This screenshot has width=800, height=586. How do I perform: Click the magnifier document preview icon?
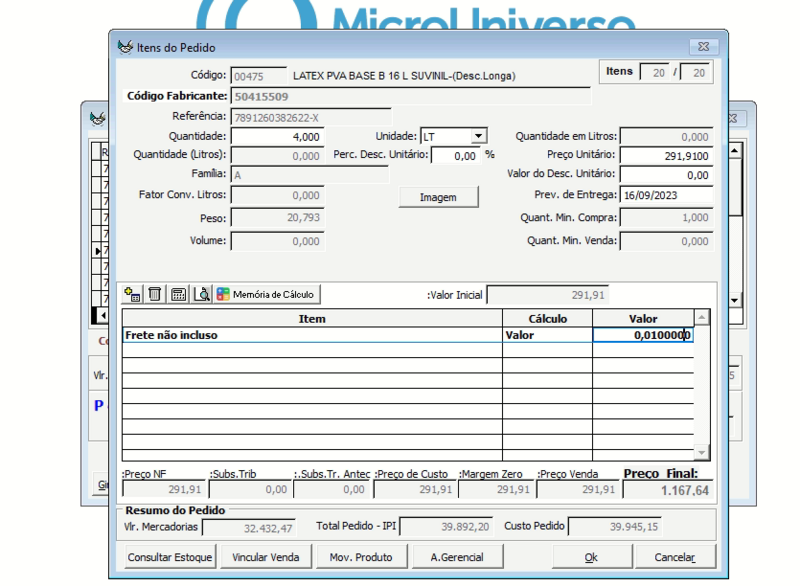click(202, 294)
